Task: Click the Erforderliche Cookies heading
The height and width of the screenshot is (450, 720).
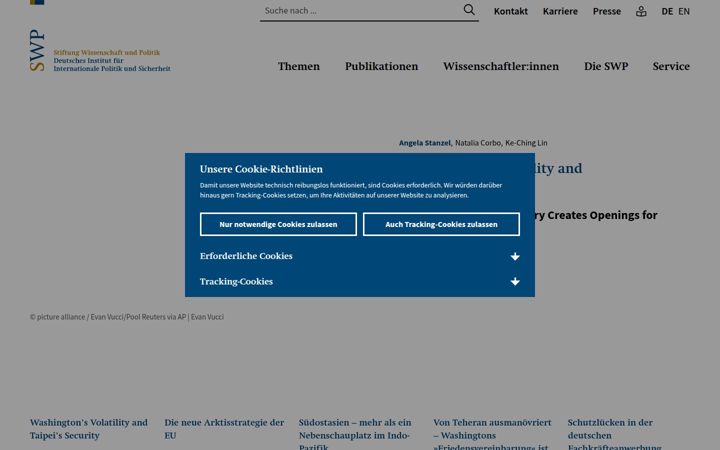Action: click(246, 256)
